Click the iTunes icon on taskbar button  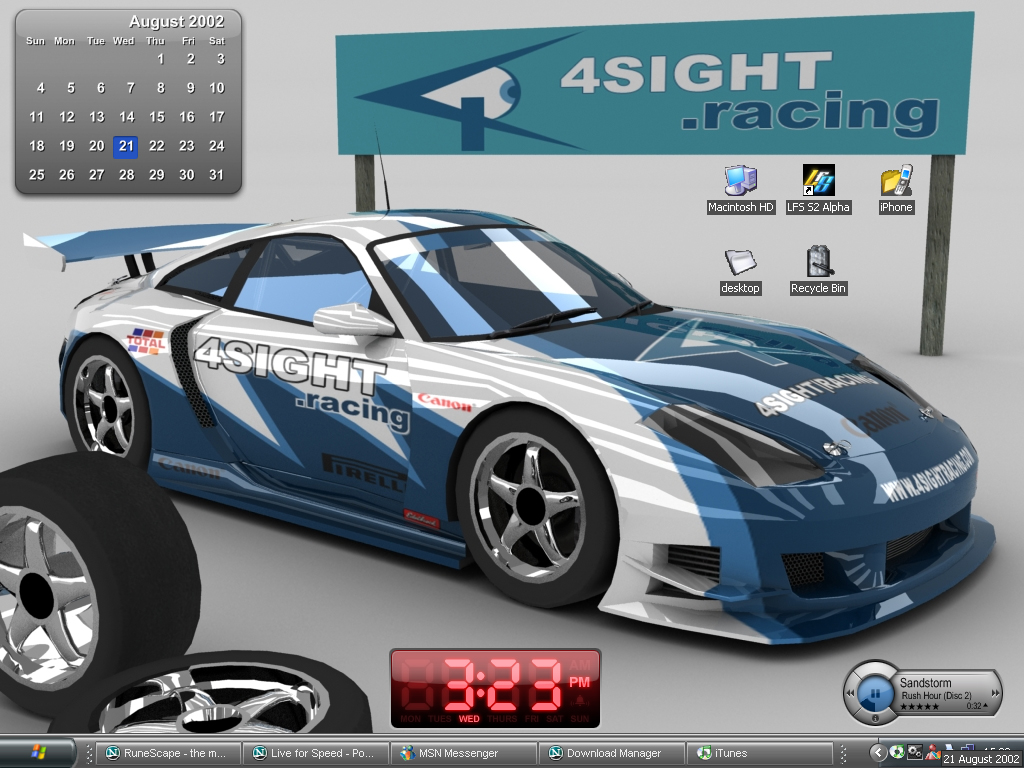coord(704,753)
